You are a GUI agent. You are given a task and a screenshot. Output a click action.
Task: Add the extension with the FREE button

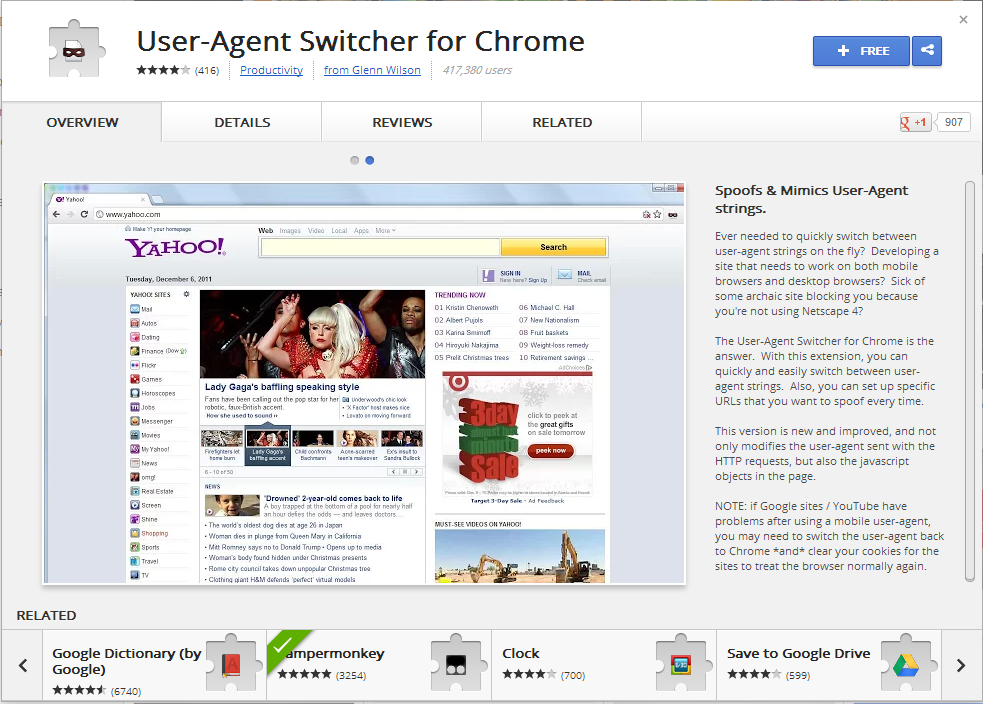coord(861,51)
